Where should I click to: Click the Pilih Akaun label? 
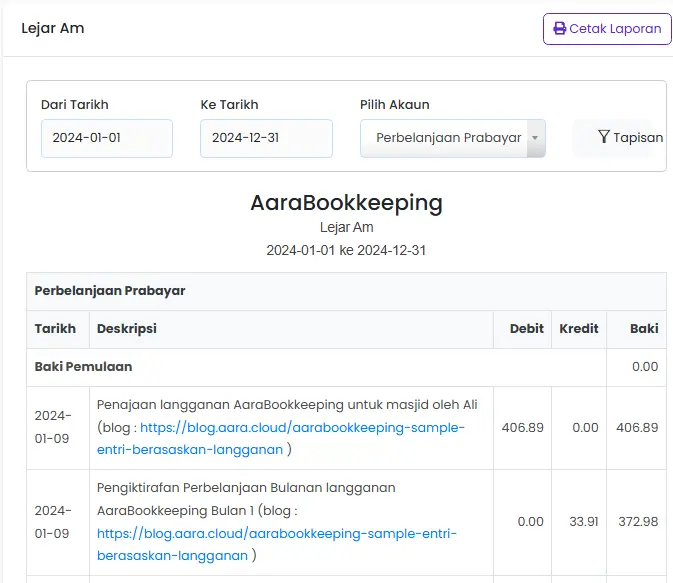tap(394, 105)
